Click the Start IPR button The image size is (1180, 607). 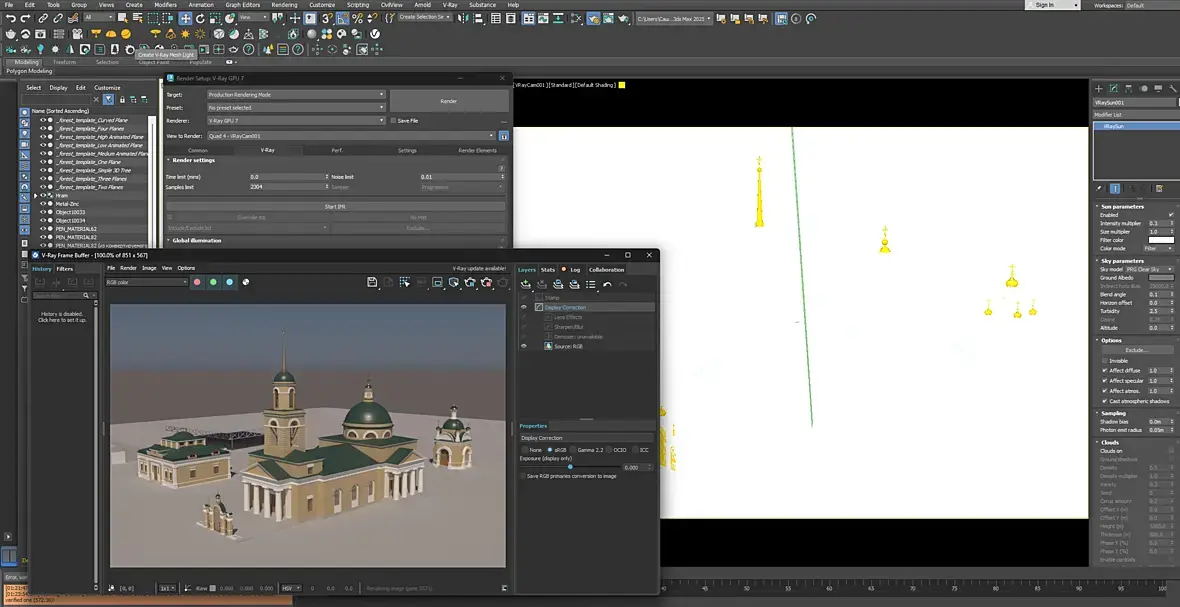pos(335,206)
